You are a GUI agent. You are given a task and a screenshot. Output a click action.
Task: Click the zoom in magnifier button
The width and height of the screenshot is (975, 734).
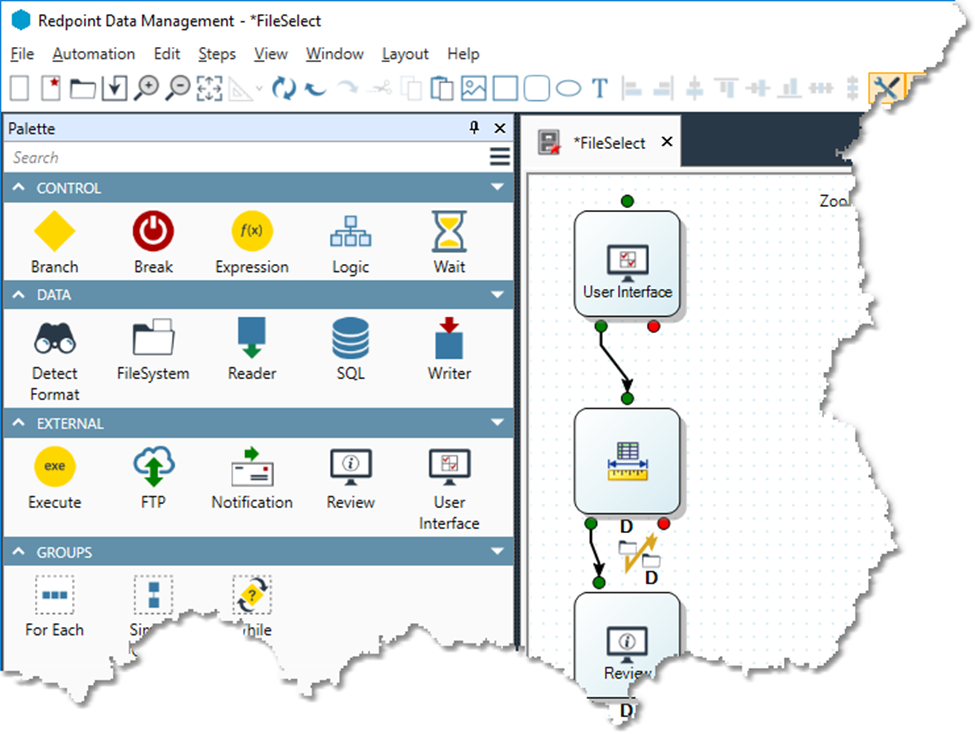click(146, 88)
